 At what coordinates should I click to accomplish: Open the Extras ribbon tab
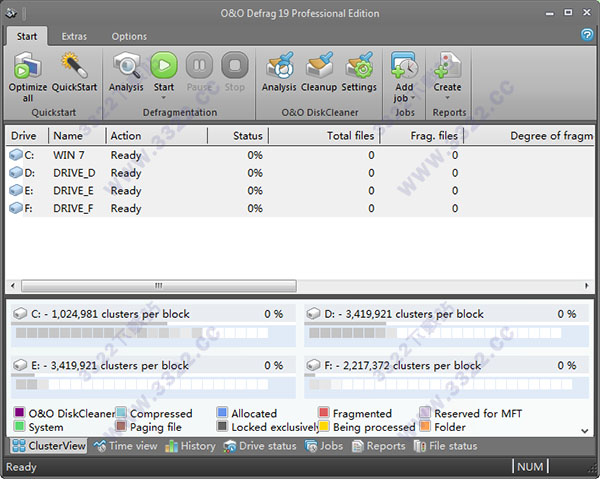point(74,36)
